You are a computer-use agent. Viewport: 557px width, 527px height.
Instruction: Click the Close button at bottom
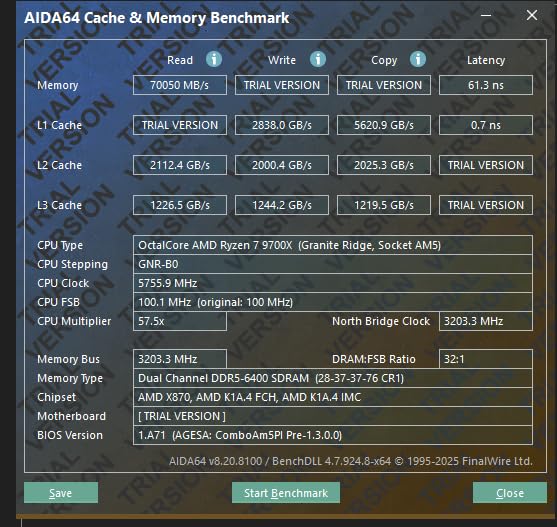pyautogui.click(x=510, y=492)
